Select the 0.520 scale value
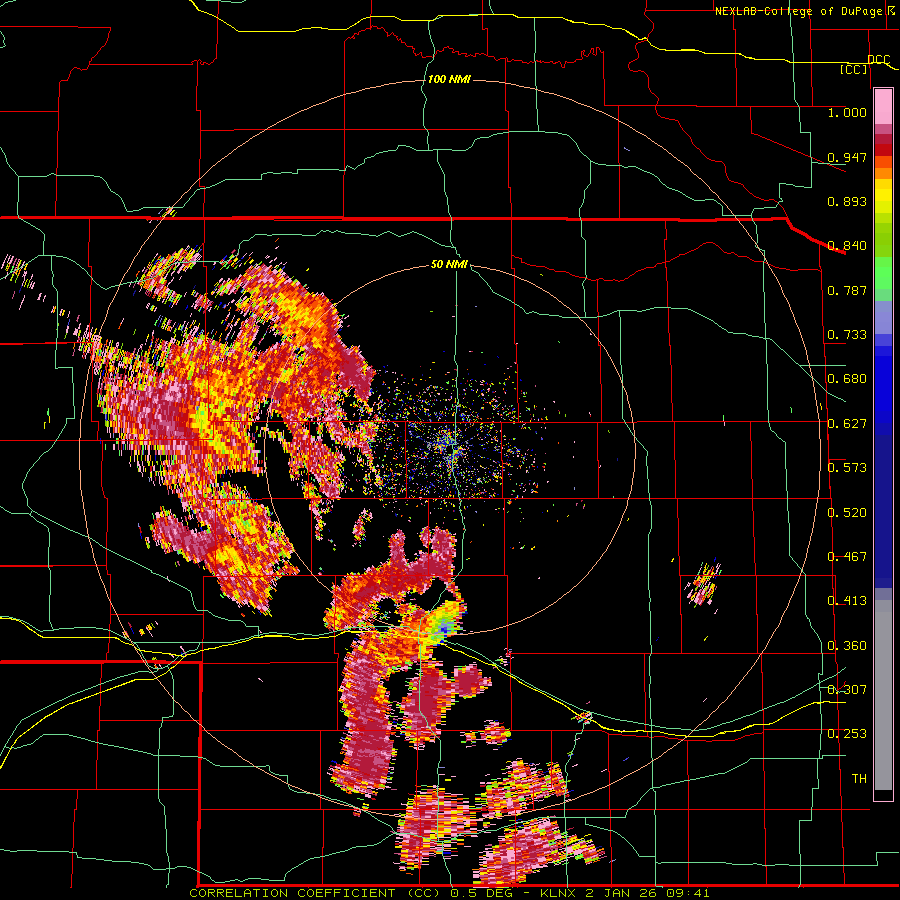Viewport: 900px width, 900px height. pyautogui.click(x=847, y=513)
